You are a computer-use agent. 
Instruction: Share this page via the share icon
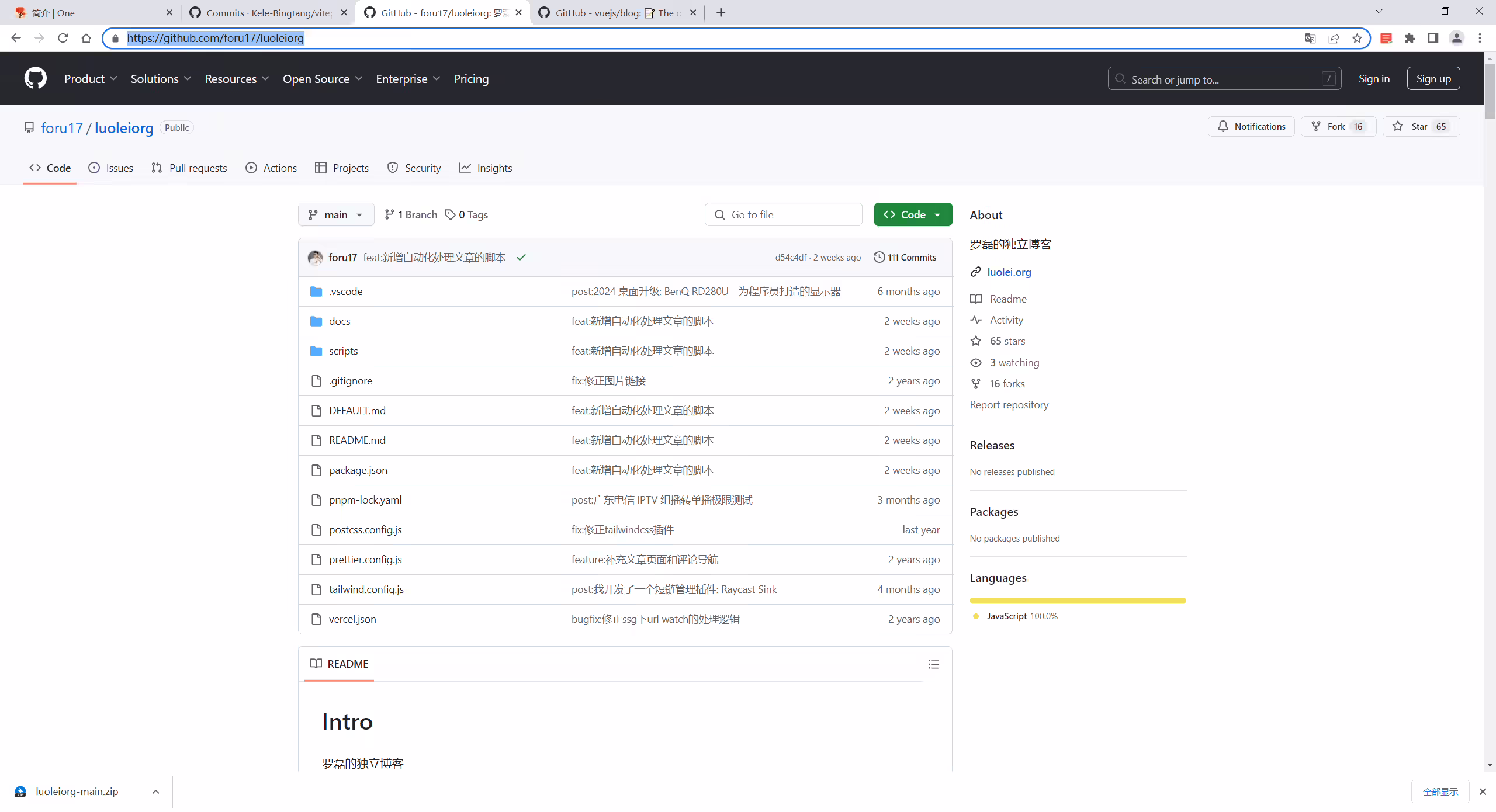pyautogui.click(x=1334, y=38)
